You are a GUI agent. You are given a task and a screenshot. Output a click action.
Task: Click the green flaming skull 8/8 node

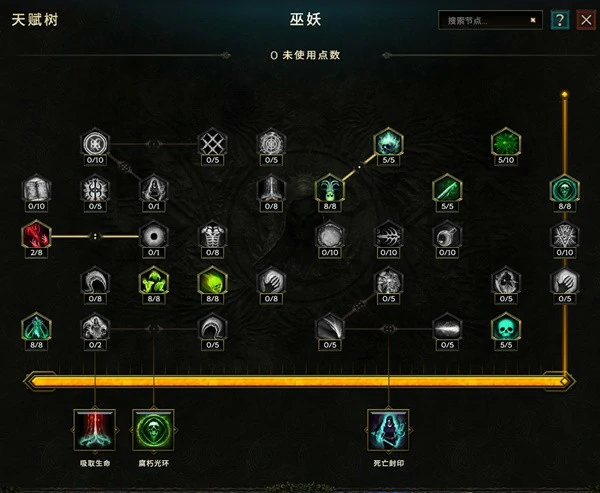(x=212, y=281)
